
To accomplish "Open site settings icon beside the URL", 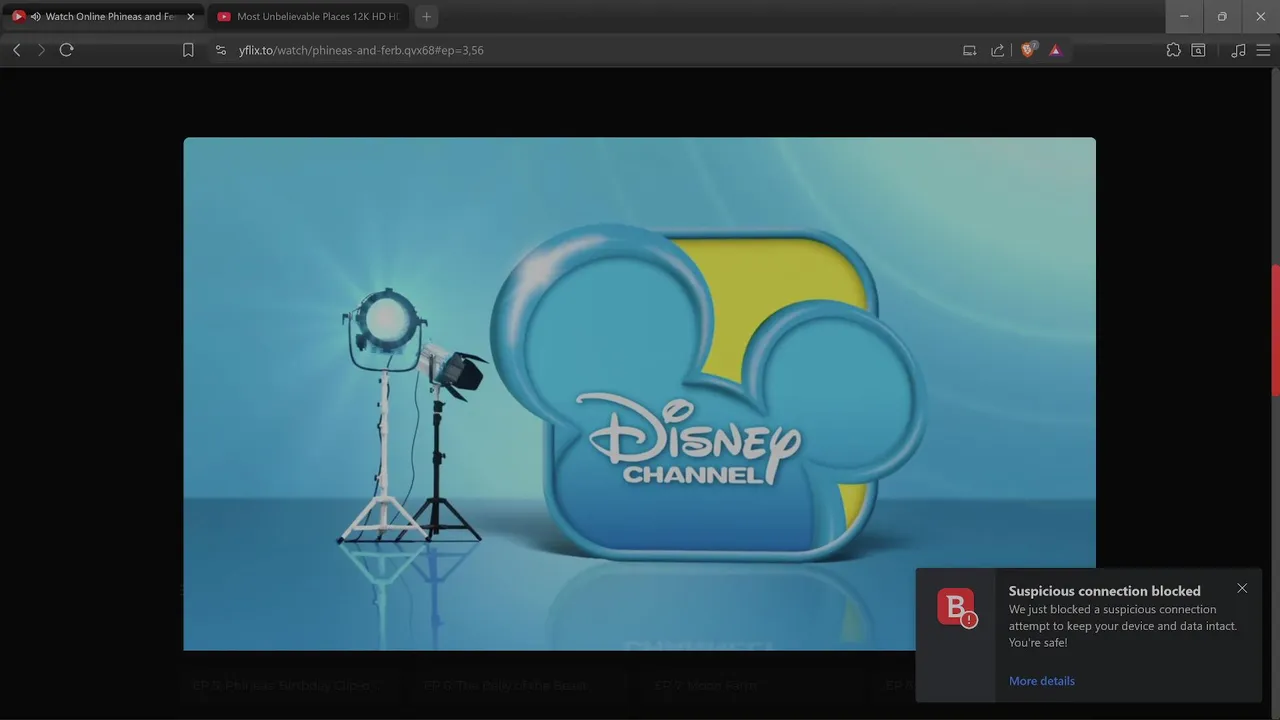I will click(221, 50).
